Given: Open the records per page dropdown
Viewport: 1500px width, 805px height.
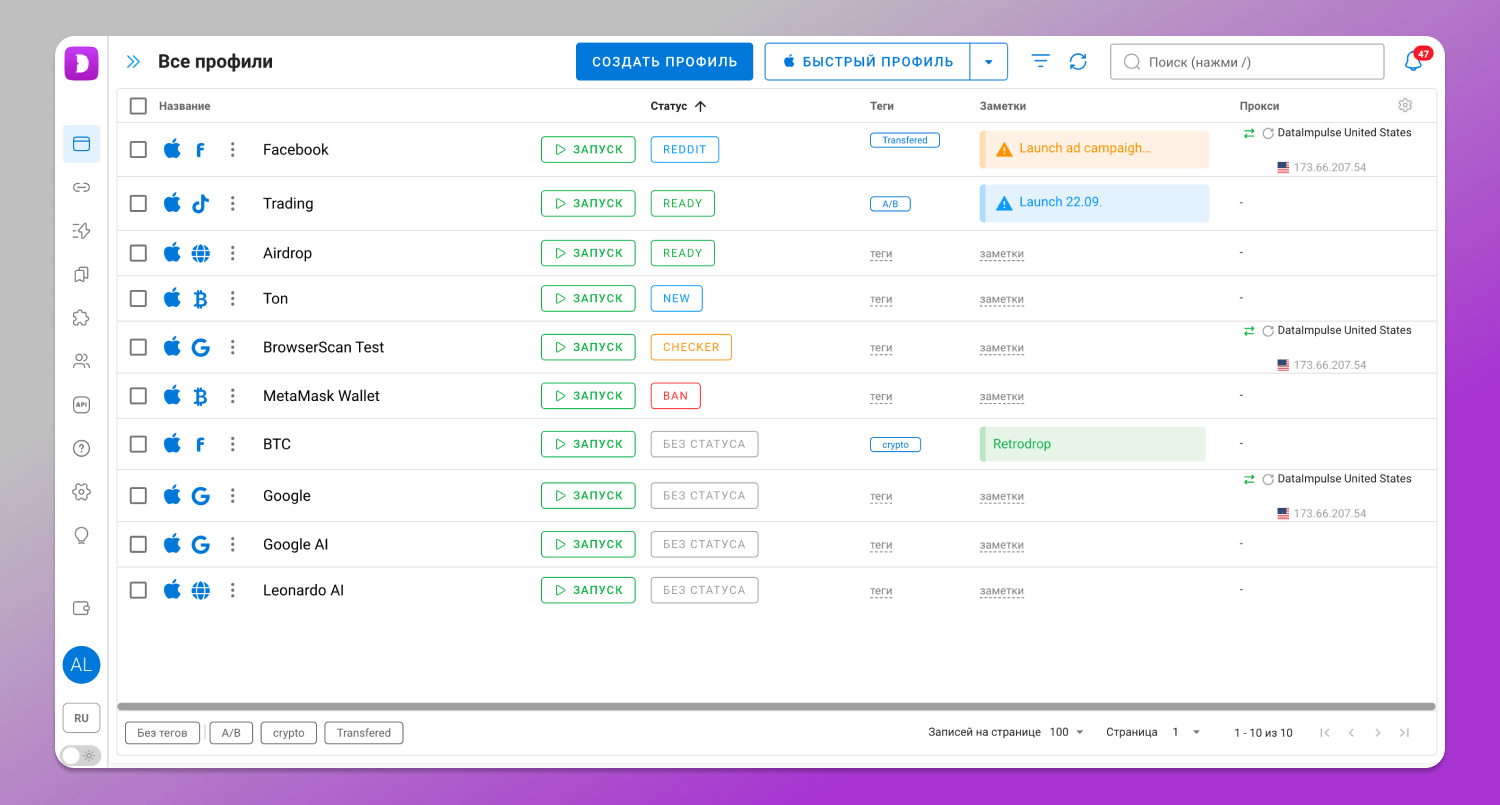Looking at the screenshot, I should click(x=1067, y=732).
